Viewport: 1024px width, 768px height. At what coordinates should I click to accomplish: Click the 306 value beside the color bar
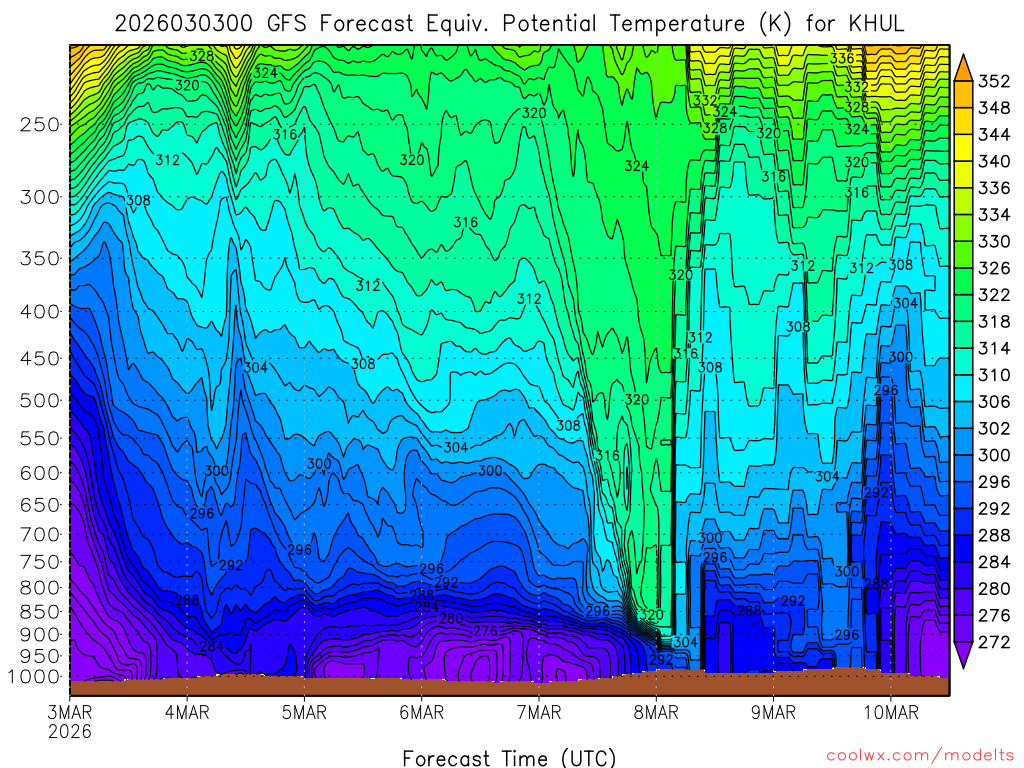coord(994,402)
